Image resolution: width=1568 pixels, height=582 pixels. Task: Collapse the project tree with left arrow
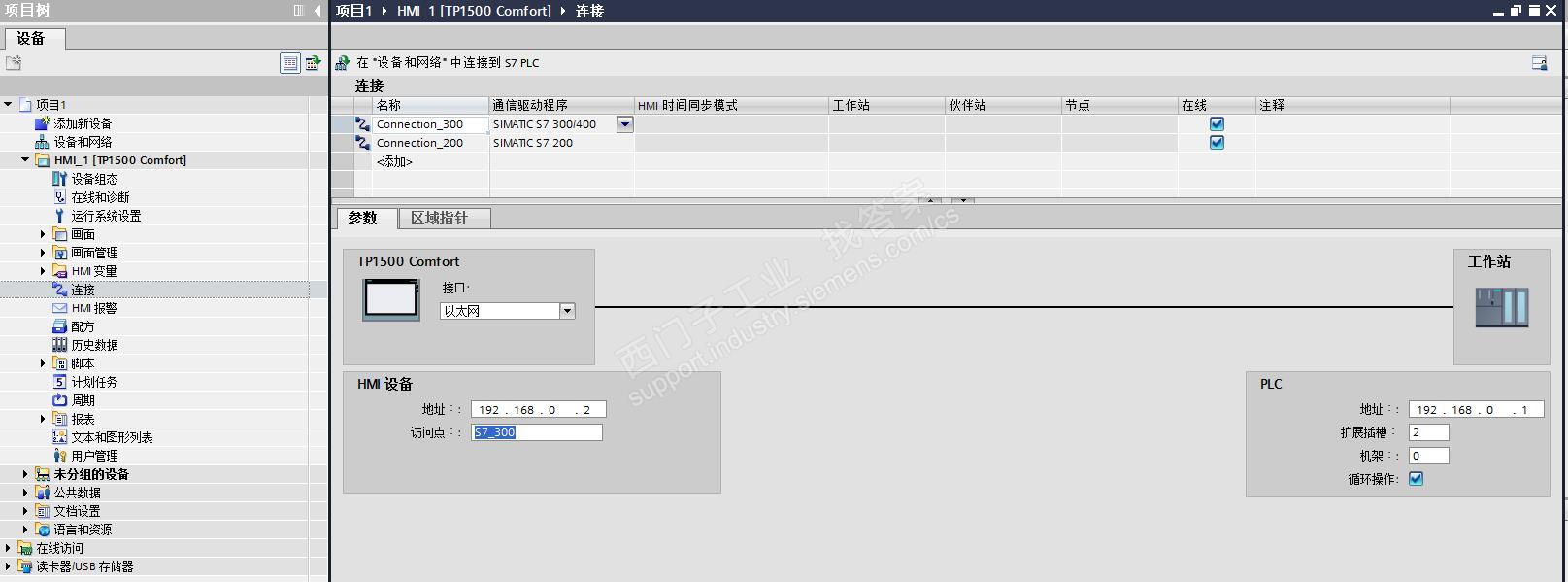pyautogui.click(x=317, y=11)
